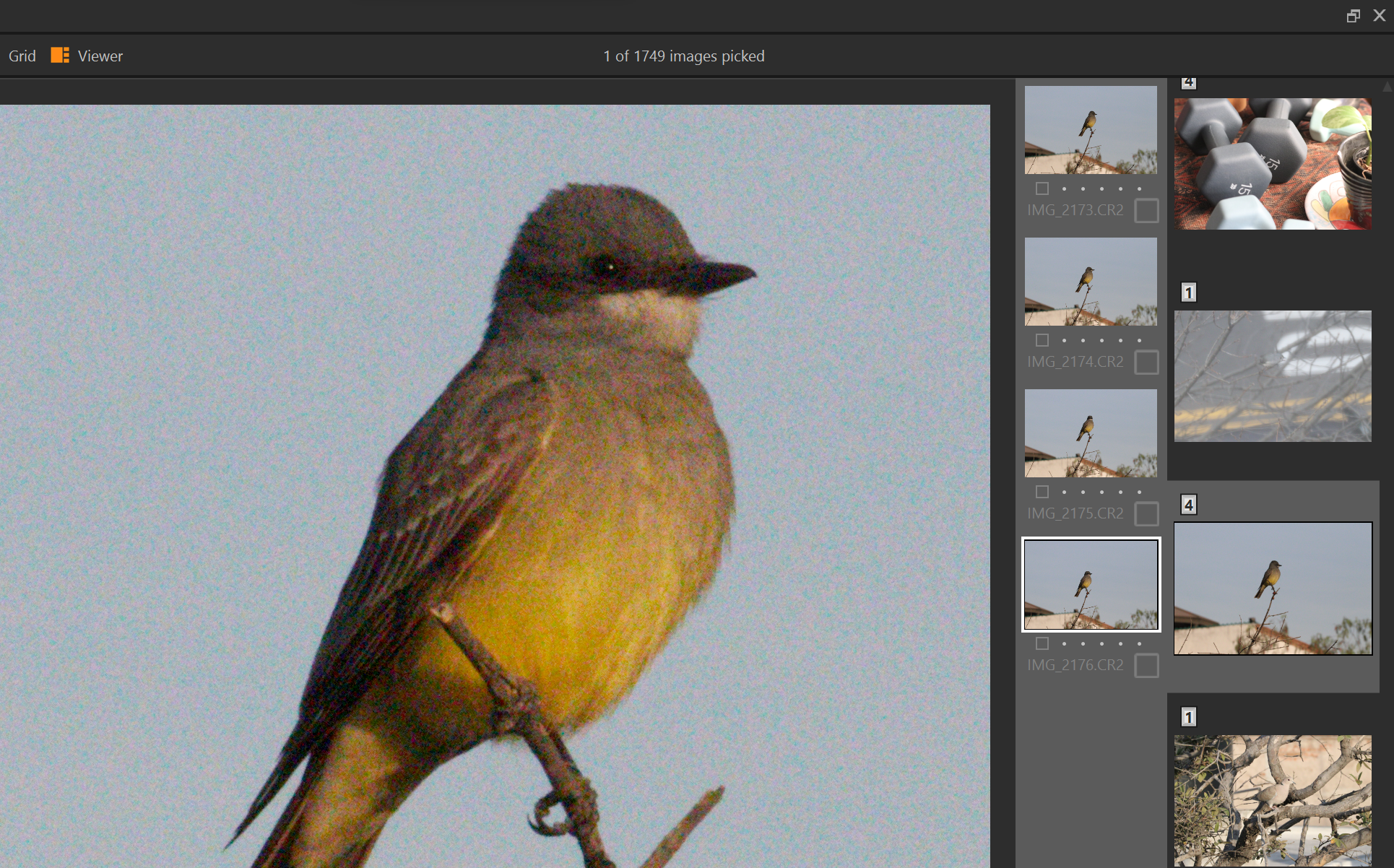Switch to the Viewer tab
This screenshot has height=868, width=1394.
100,55
